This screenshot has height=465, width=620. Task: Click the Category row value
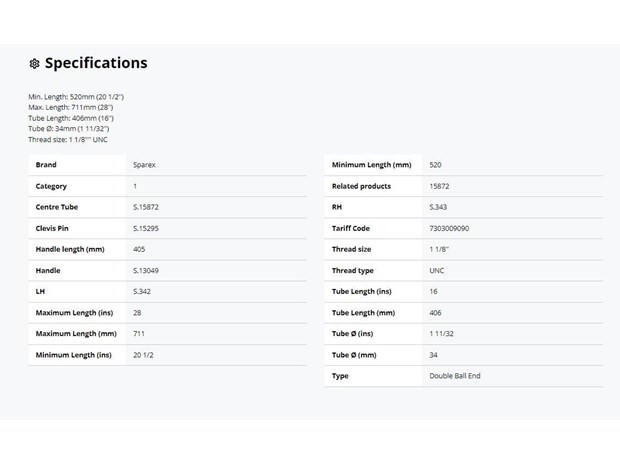point(135,186)
